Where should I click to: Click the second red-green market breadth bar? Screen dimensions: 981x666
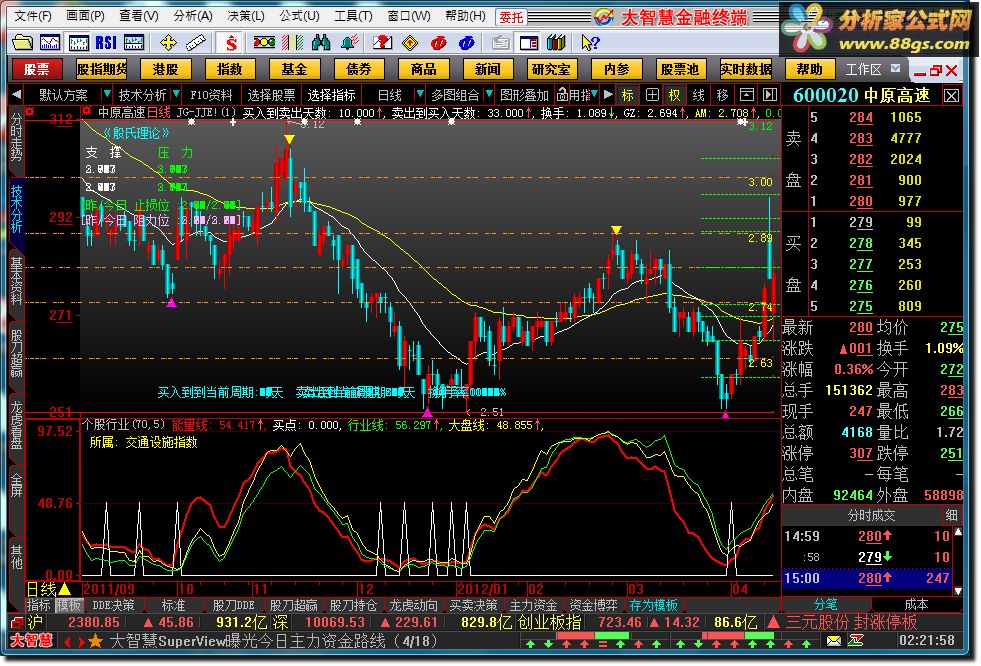(738, 635)
